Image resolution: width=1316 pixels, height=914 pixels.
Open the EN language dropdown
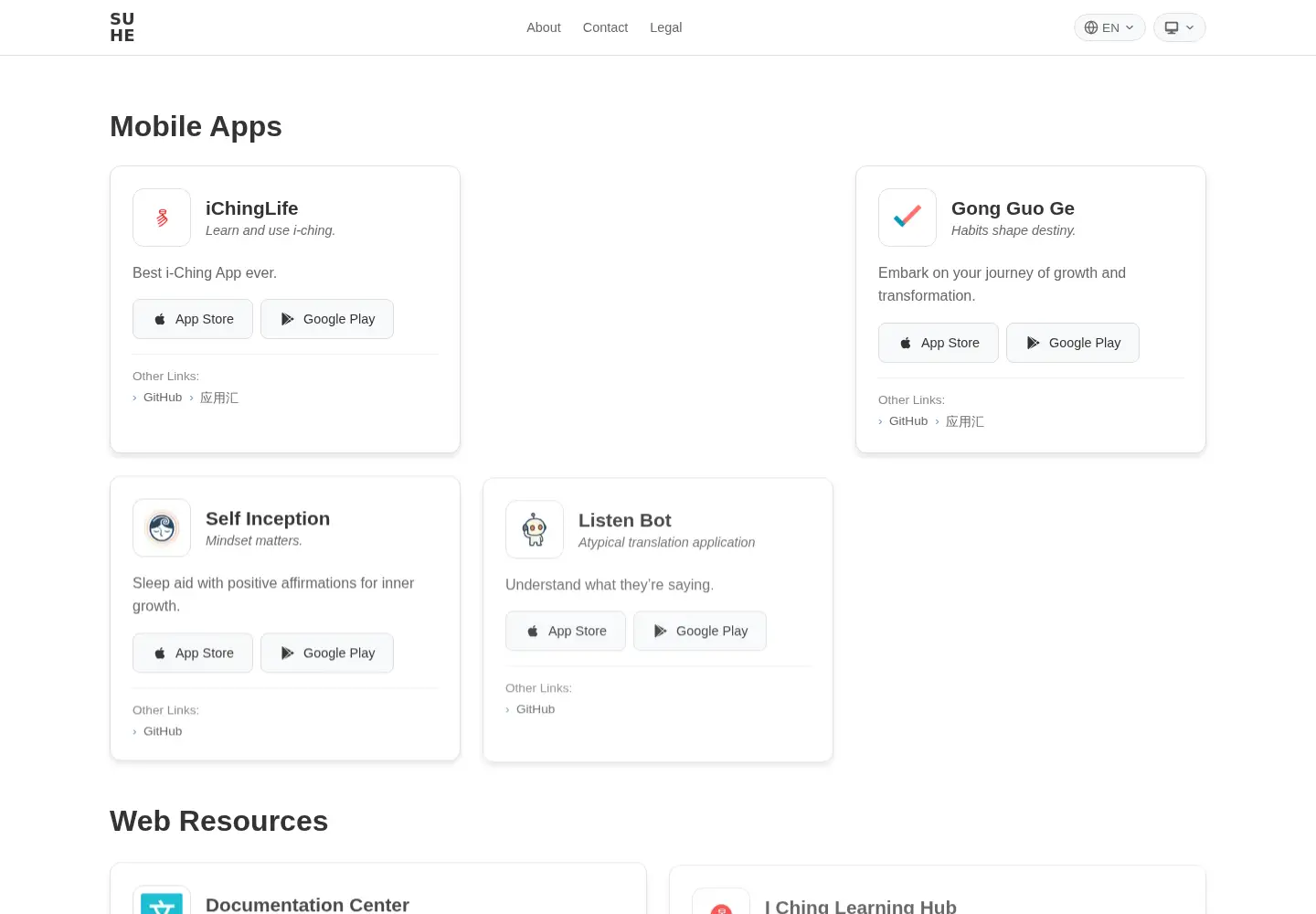(1109, 27)
